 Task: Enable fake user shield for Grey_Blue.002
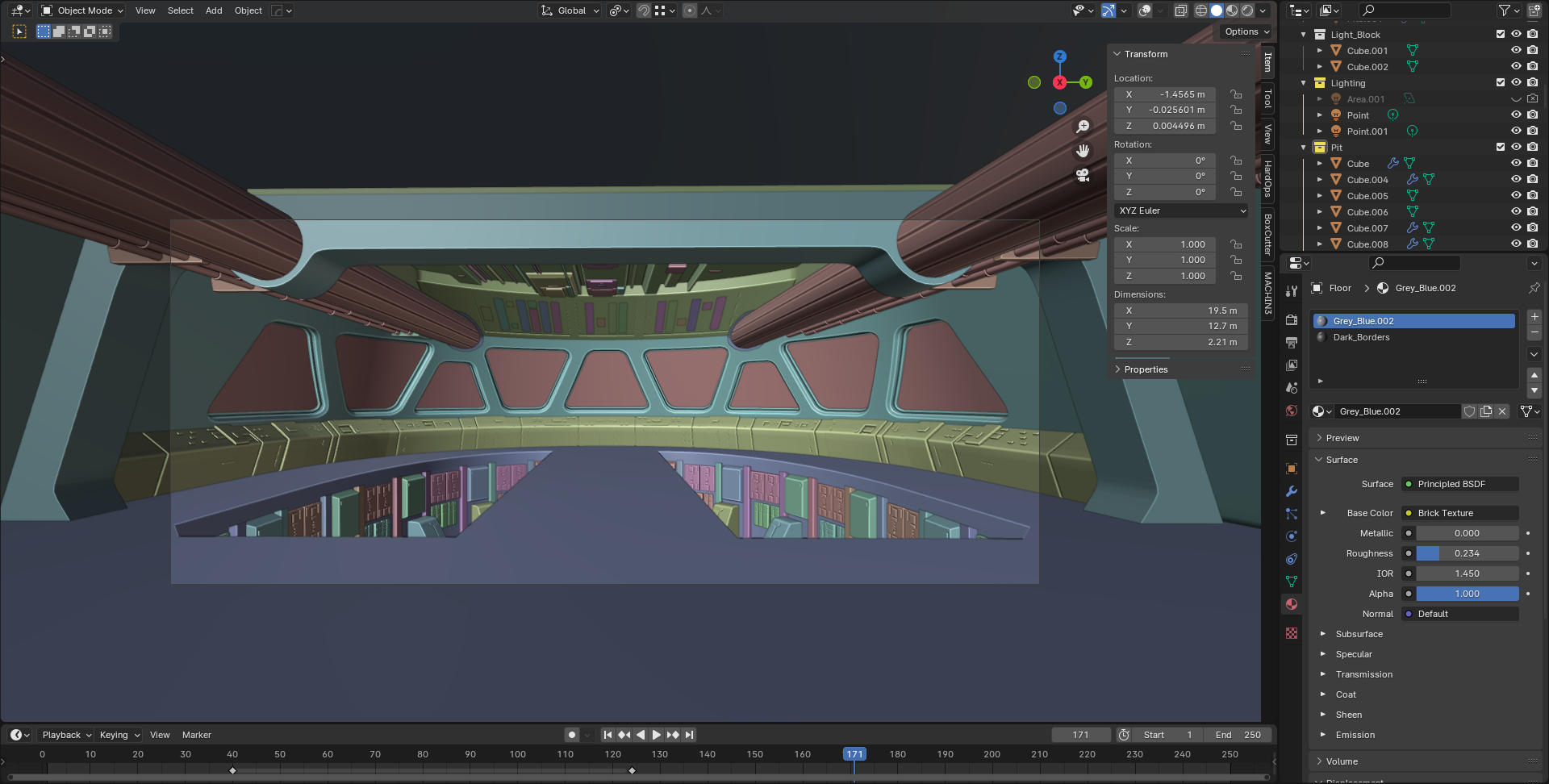tap(1470, 411)
